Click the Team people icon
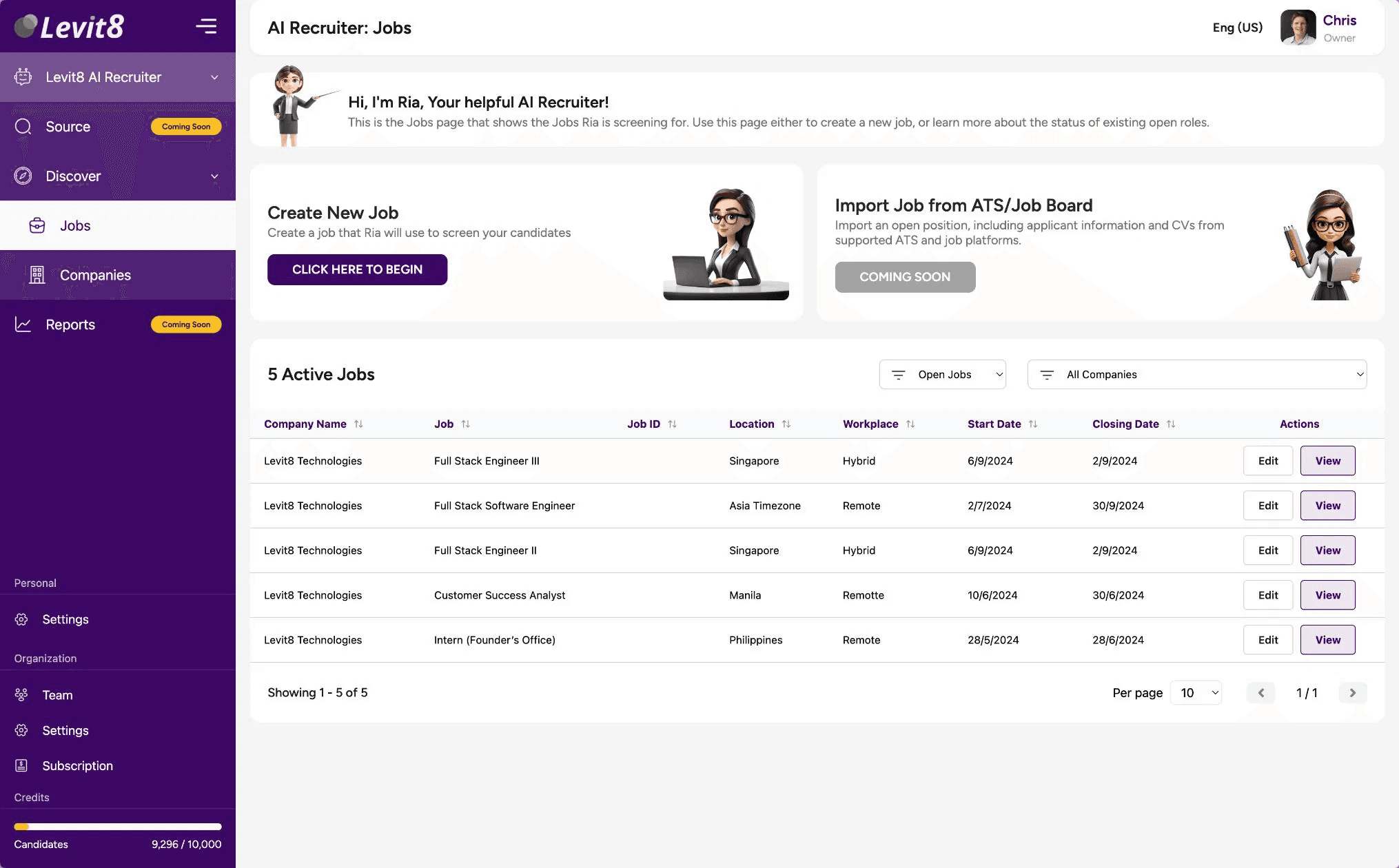 pyautogui.click(x=21, y=694)
